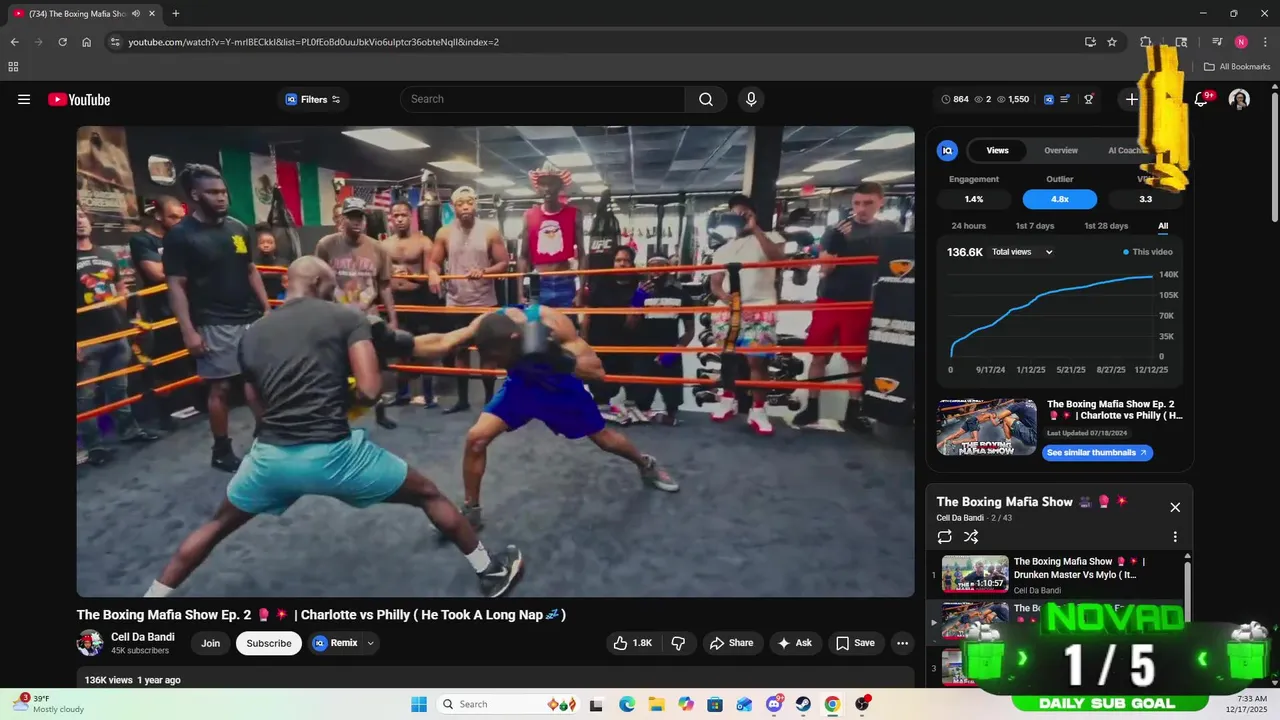Select the Outlier 4.8x metric

[1060, 199]
